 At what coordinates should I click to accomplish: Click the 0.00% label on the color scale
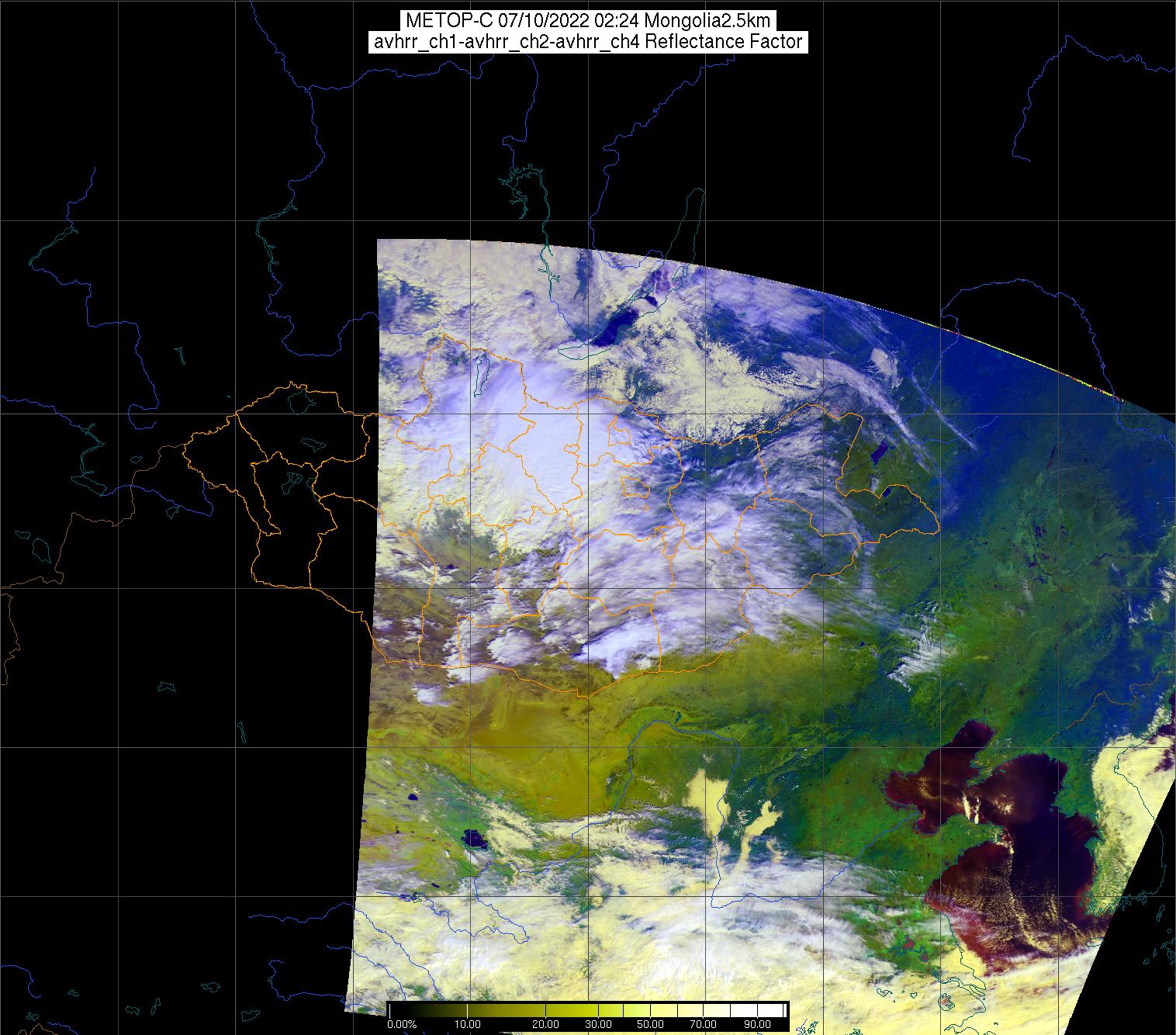coord(403,1024)
